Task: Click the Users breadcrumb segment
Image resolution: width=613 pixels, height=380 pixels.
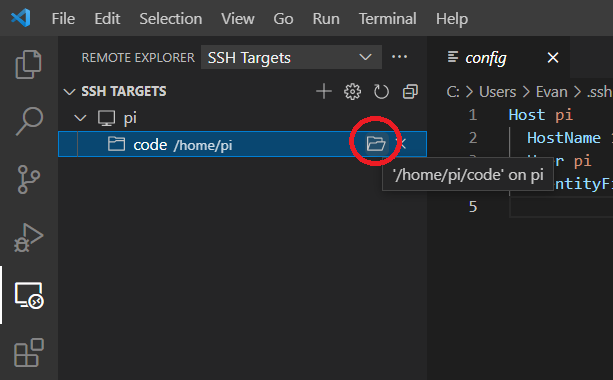Action: pos(497,92)
